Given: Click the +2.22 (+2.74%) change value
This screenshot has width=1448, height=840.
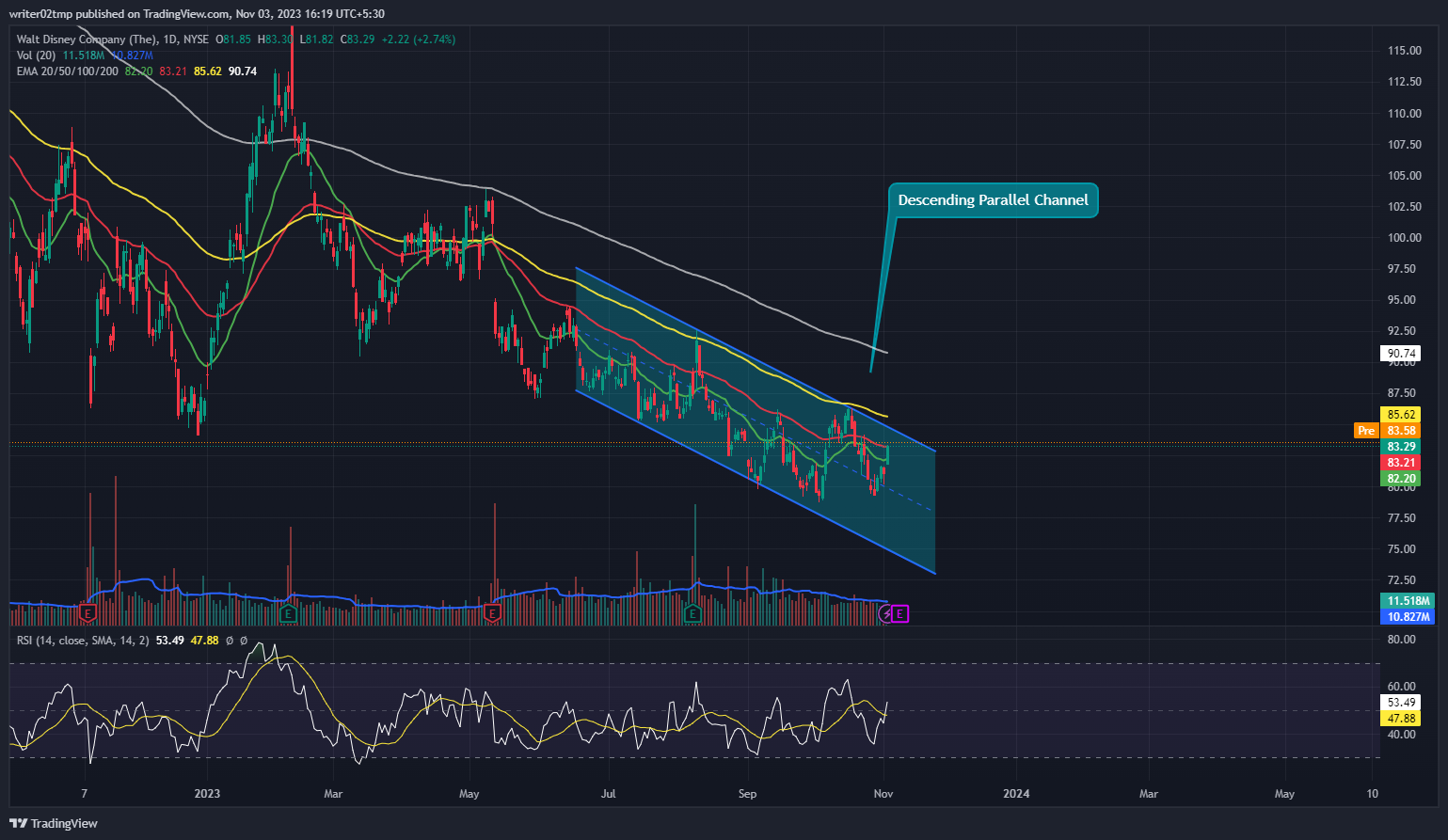Looking at the screenshot, I should tap(418, 40).
